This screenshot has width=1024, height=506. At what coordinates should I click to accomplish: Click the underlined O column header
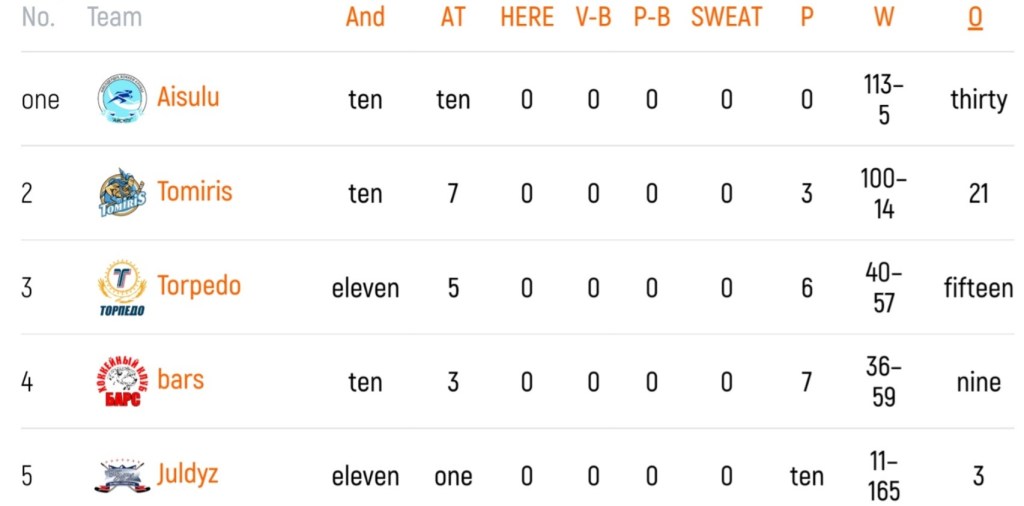[x=975, y=18]
